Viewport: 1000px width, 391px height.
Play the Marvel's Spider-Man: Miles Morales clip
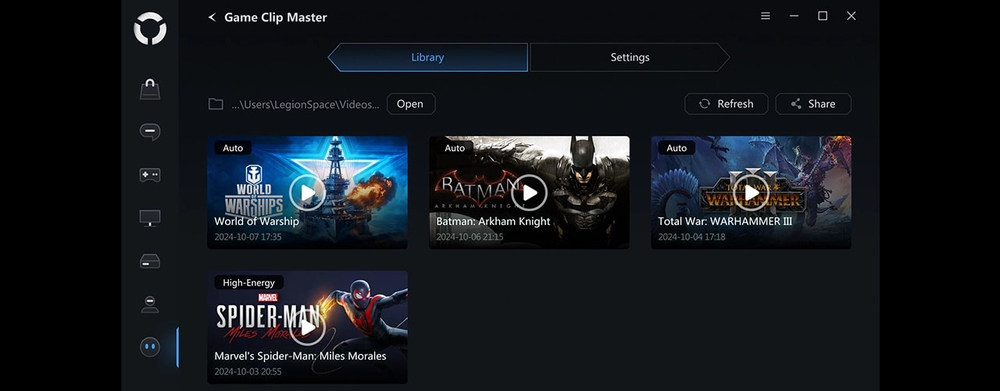click(307, 327)
